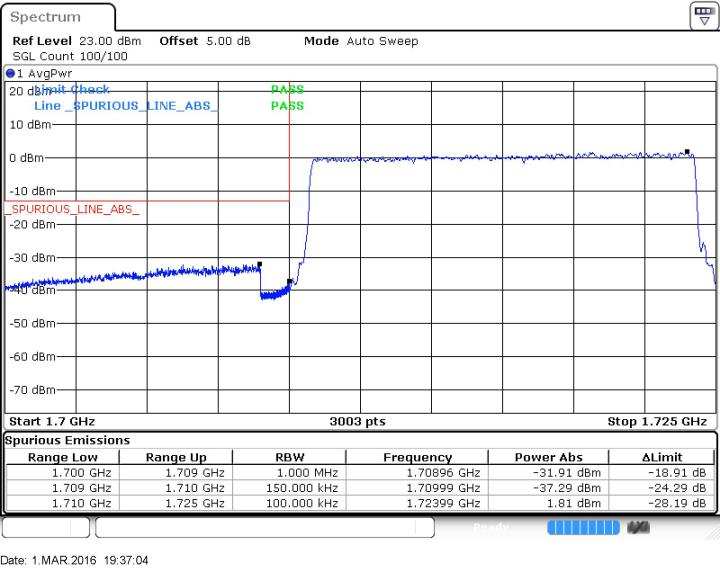Viewport: 720px width, 581px height.
Task: Click the blue progress bar in status bar
Action: click(583, 527)
